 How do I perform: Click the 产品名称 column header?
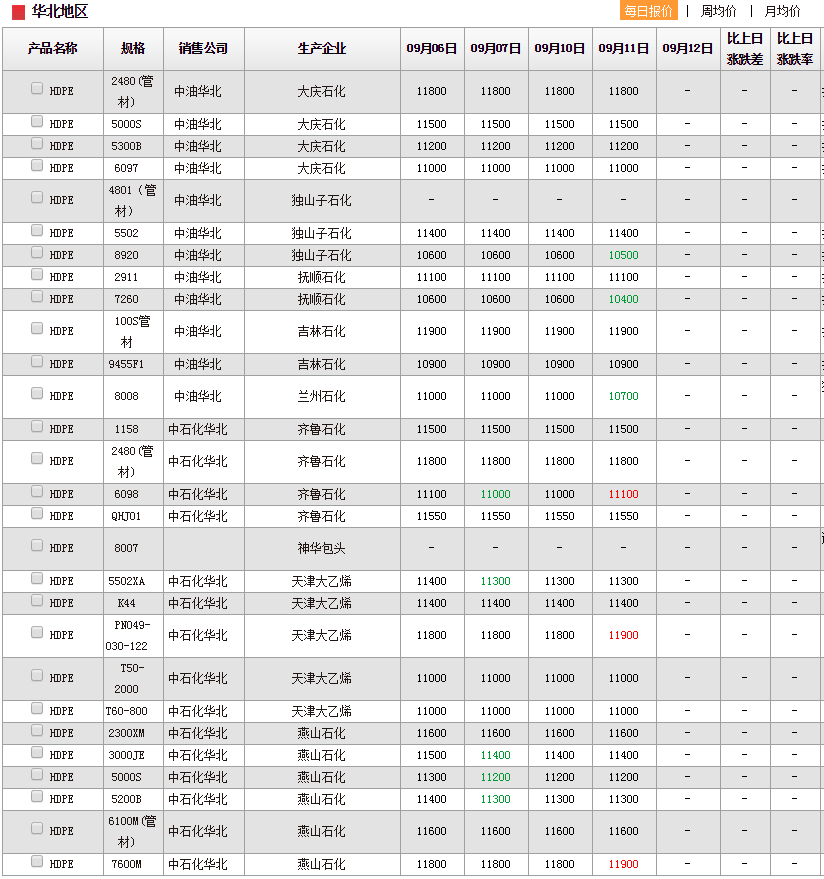[53, 48]
